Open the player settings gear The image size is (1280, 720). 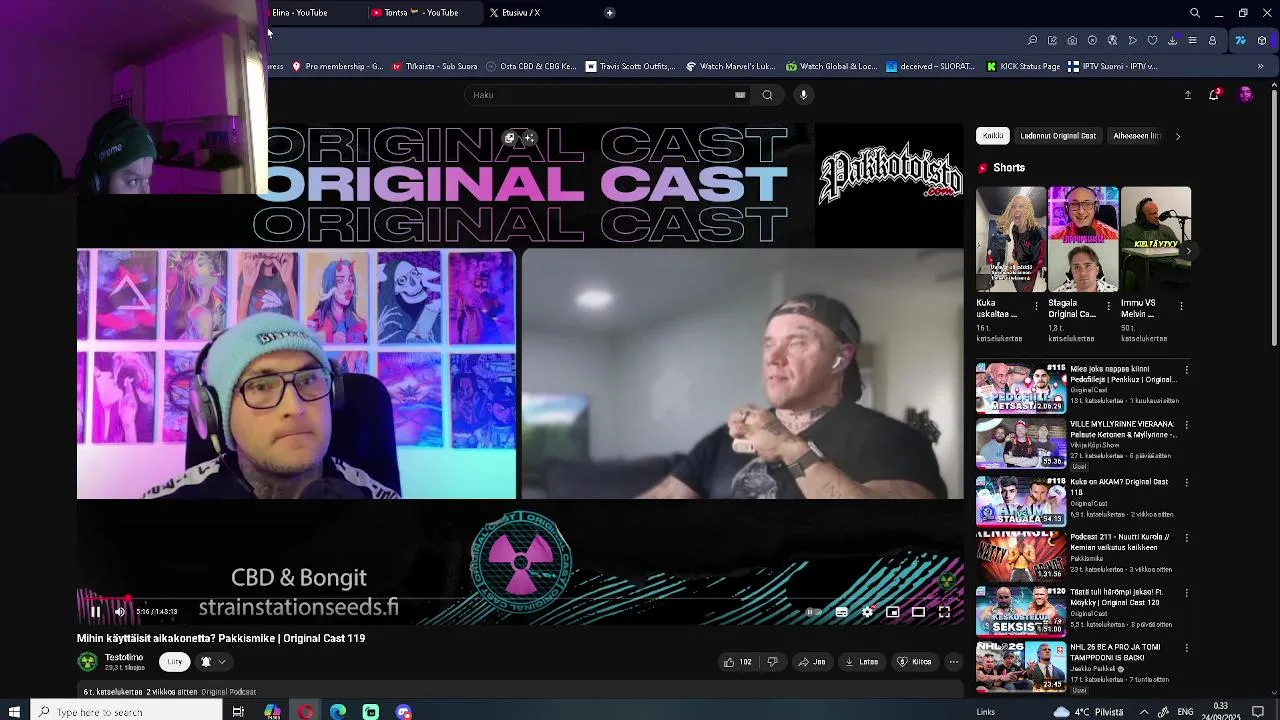coord(867,612)
